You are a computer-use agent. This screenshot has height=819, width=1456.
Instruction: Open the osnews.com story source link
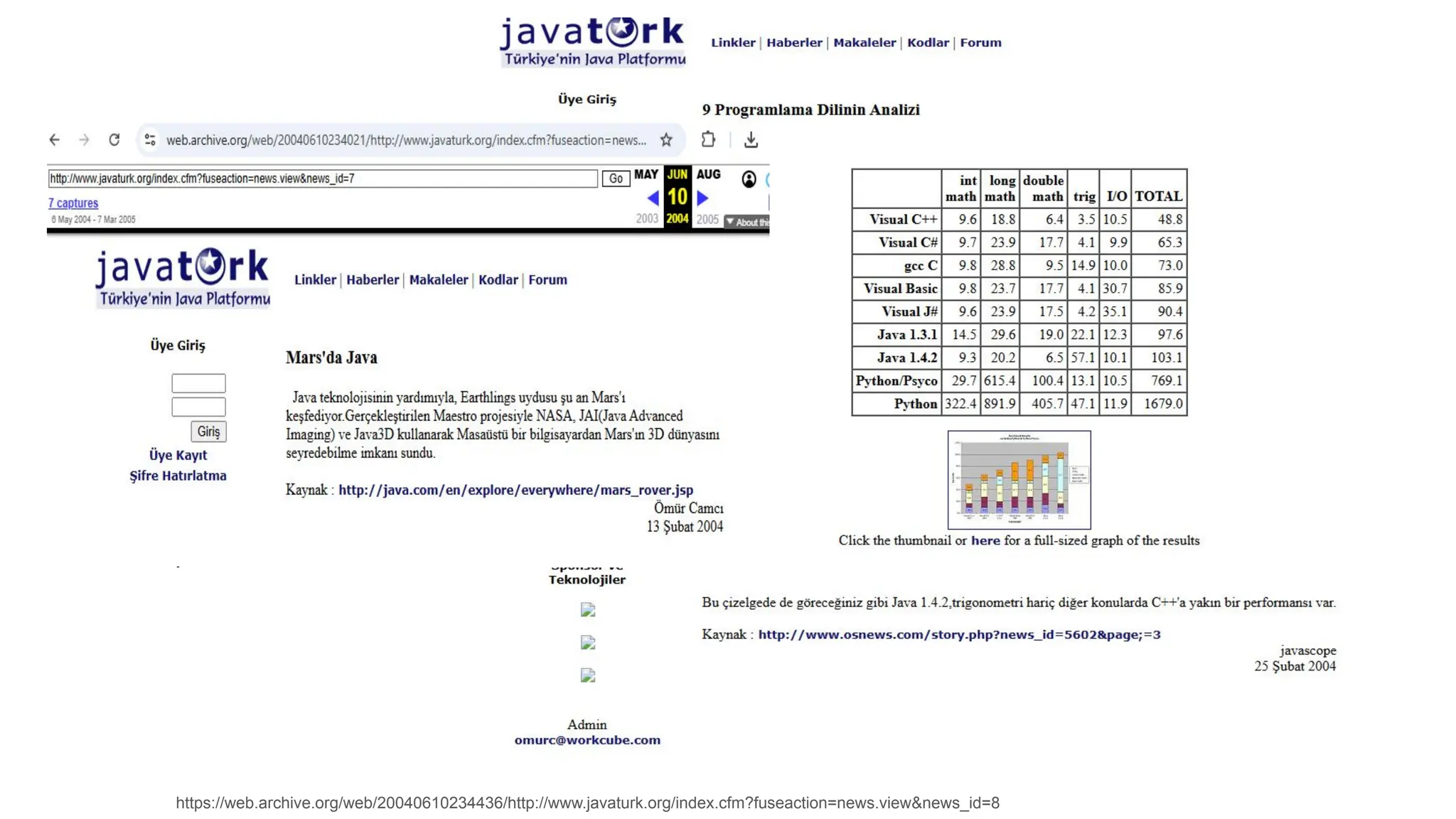point(959,634)
